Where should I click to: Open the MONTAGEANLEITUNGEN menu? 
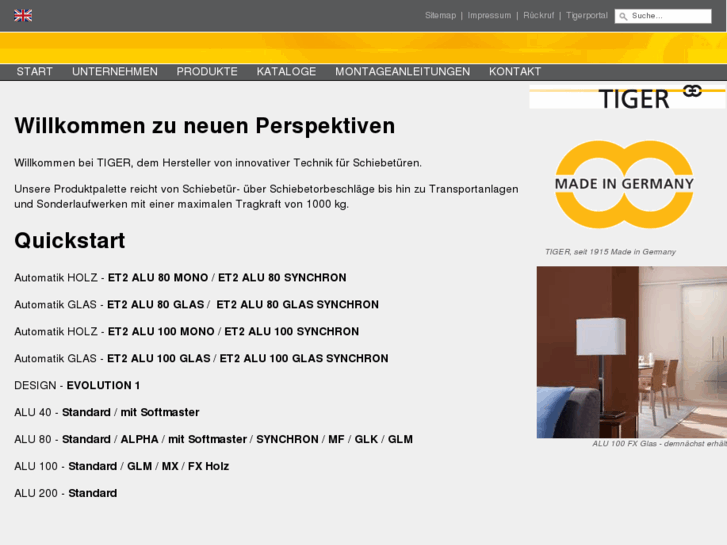pyautogui.click(x=402, y=72)
